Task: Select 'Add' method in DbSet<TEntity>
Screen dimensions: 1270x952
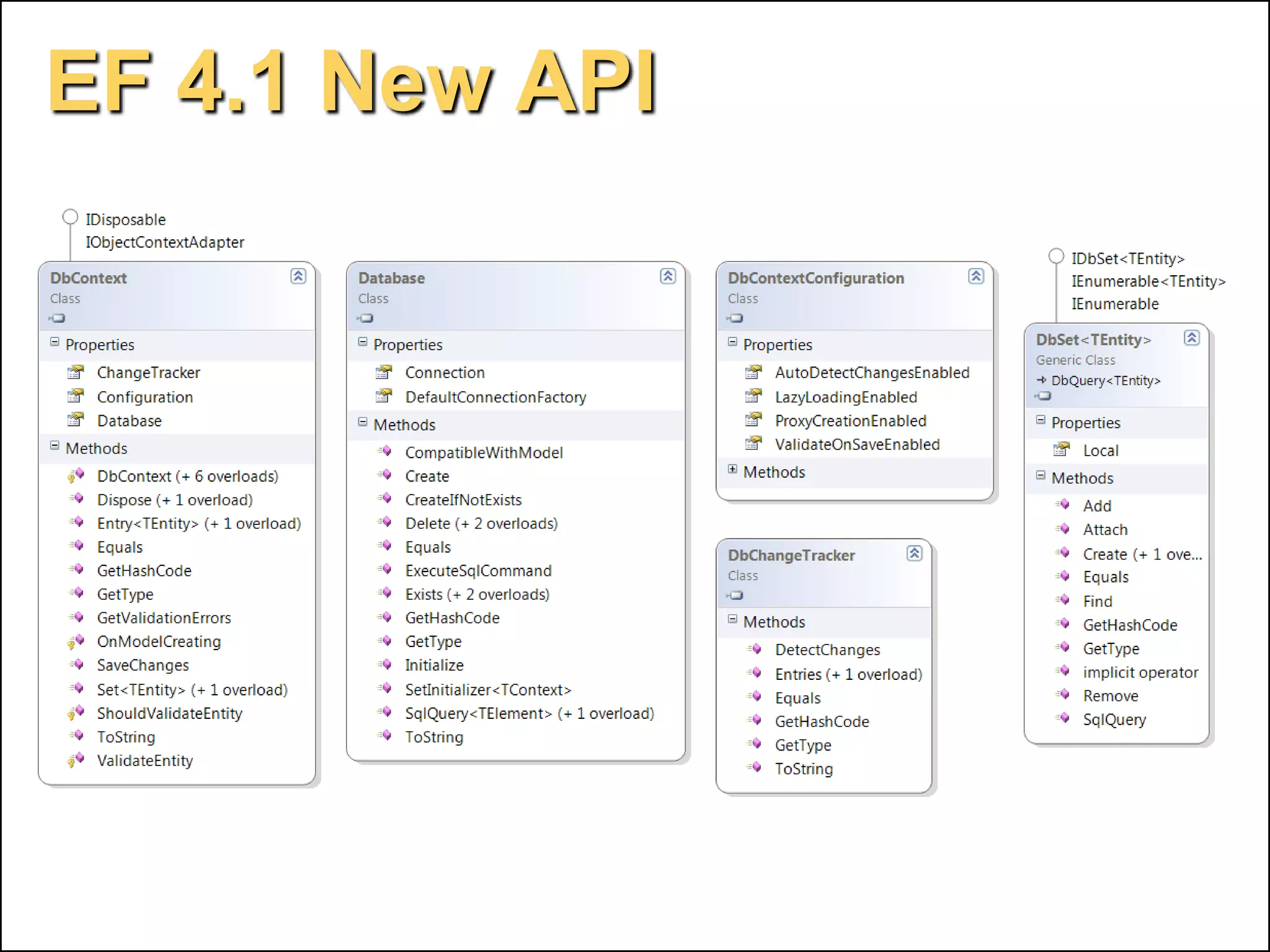Action: tap(1097, 506)
